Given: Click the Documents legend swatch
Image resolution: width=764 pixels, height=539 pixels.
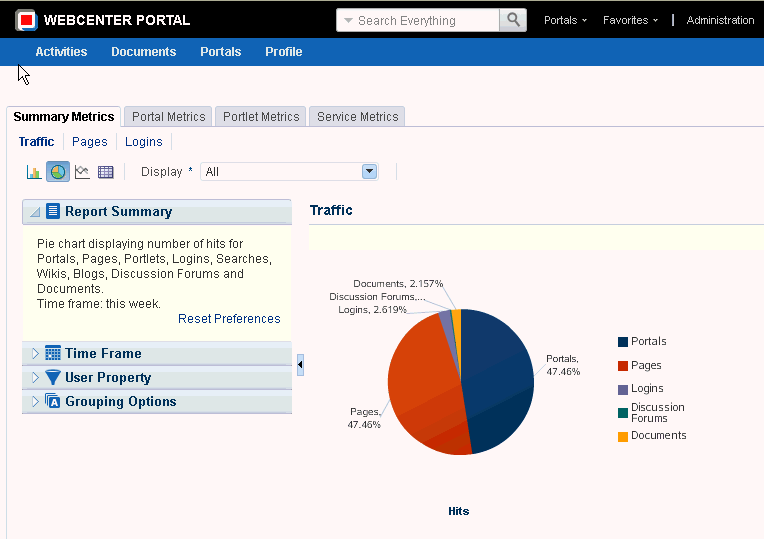Looking at the screenshot, I should [623, 437].
